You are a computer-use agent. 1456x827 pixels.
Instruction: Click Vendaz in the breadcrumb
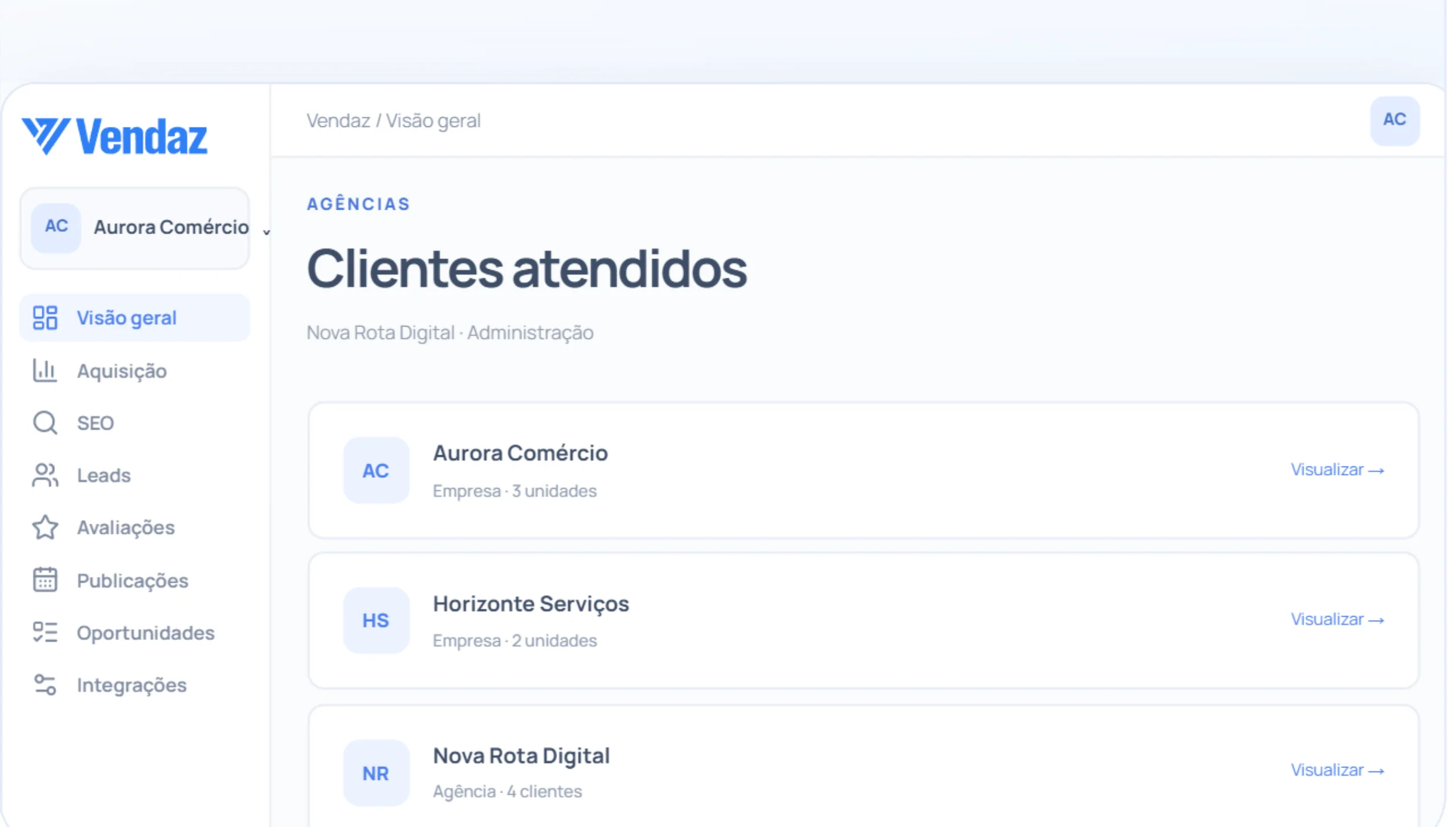338,120
